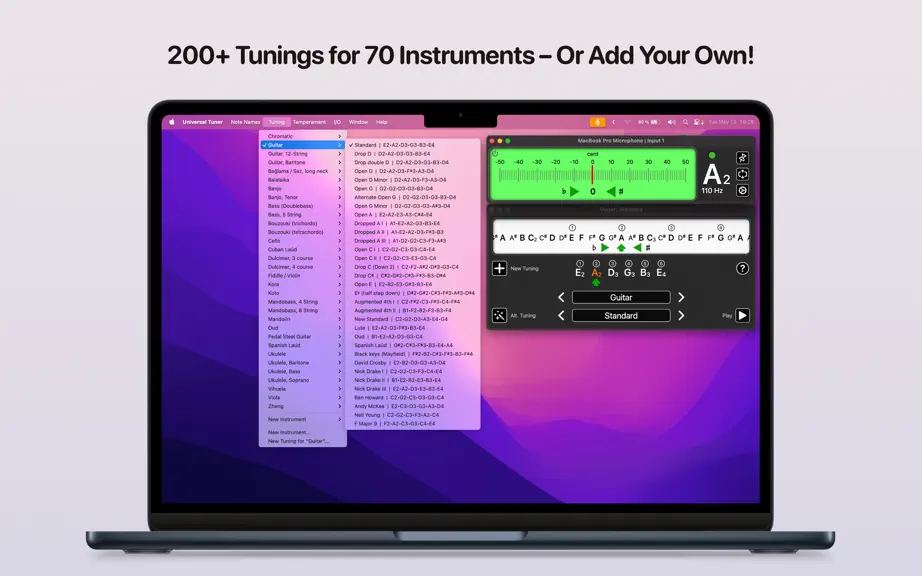The width and height of the screenshot is (922, 576).
Task: Expand the Guitar, 12-String submenu
Action: pyautogui.click(x=303, y=154)
